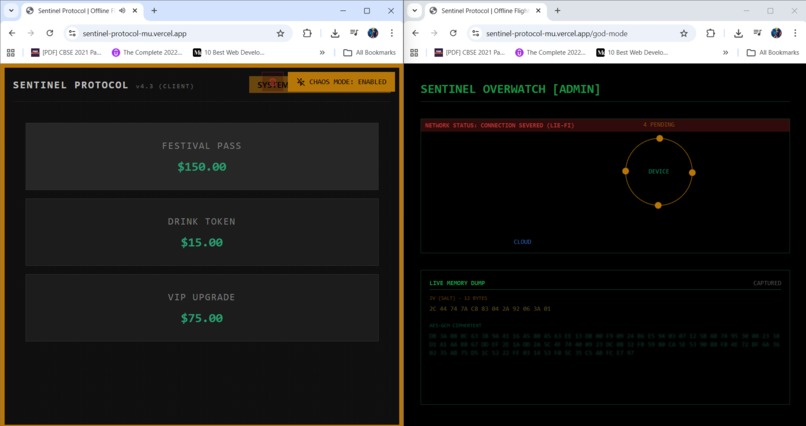Expand the tab search dropdown in the left window

click(x=10, y=10)
